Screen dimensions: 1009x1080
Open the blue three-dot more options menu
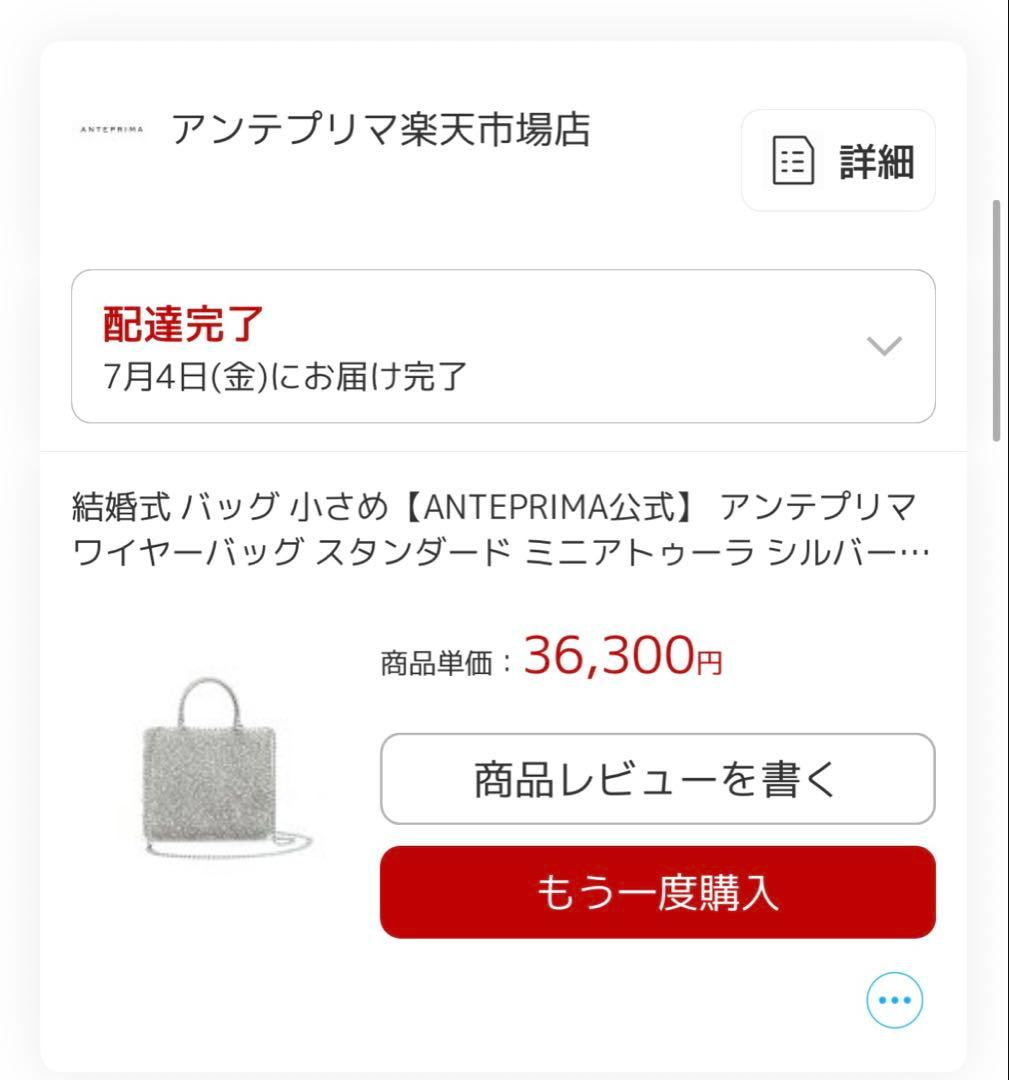click(x=894, y=999)
